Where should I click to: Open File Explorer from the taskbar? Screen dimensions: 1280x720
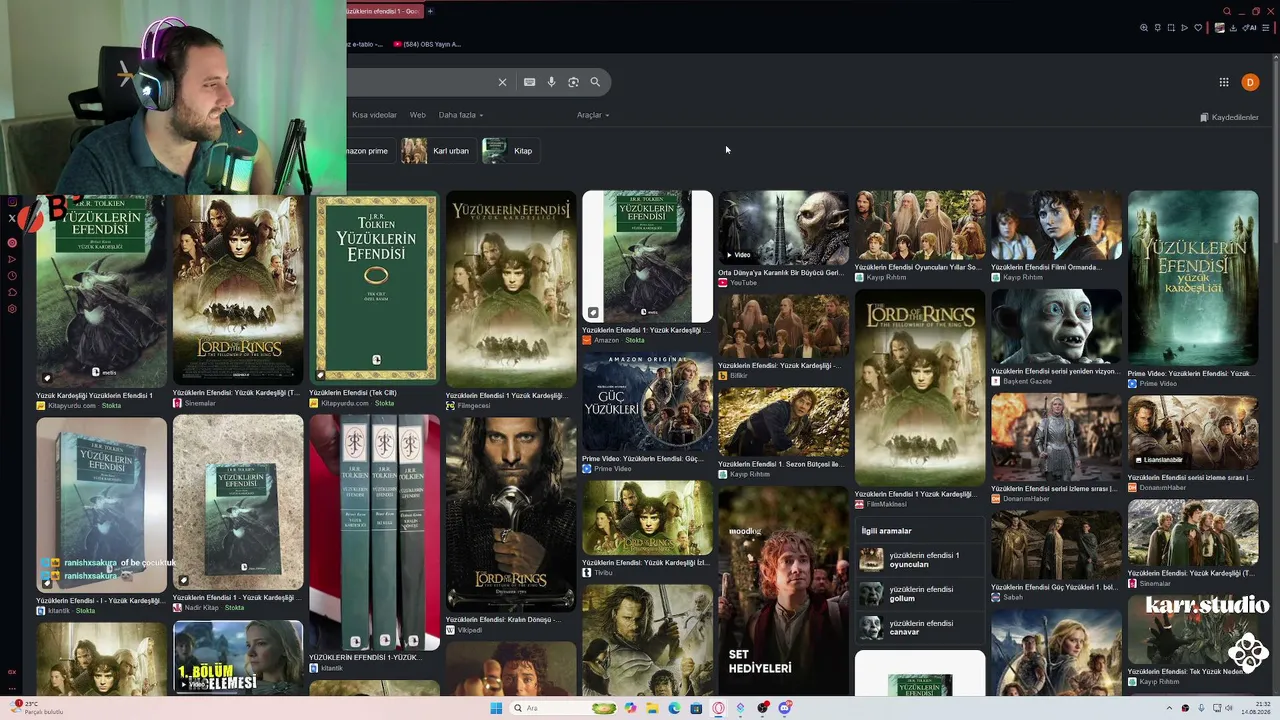[x=652, y=708]
